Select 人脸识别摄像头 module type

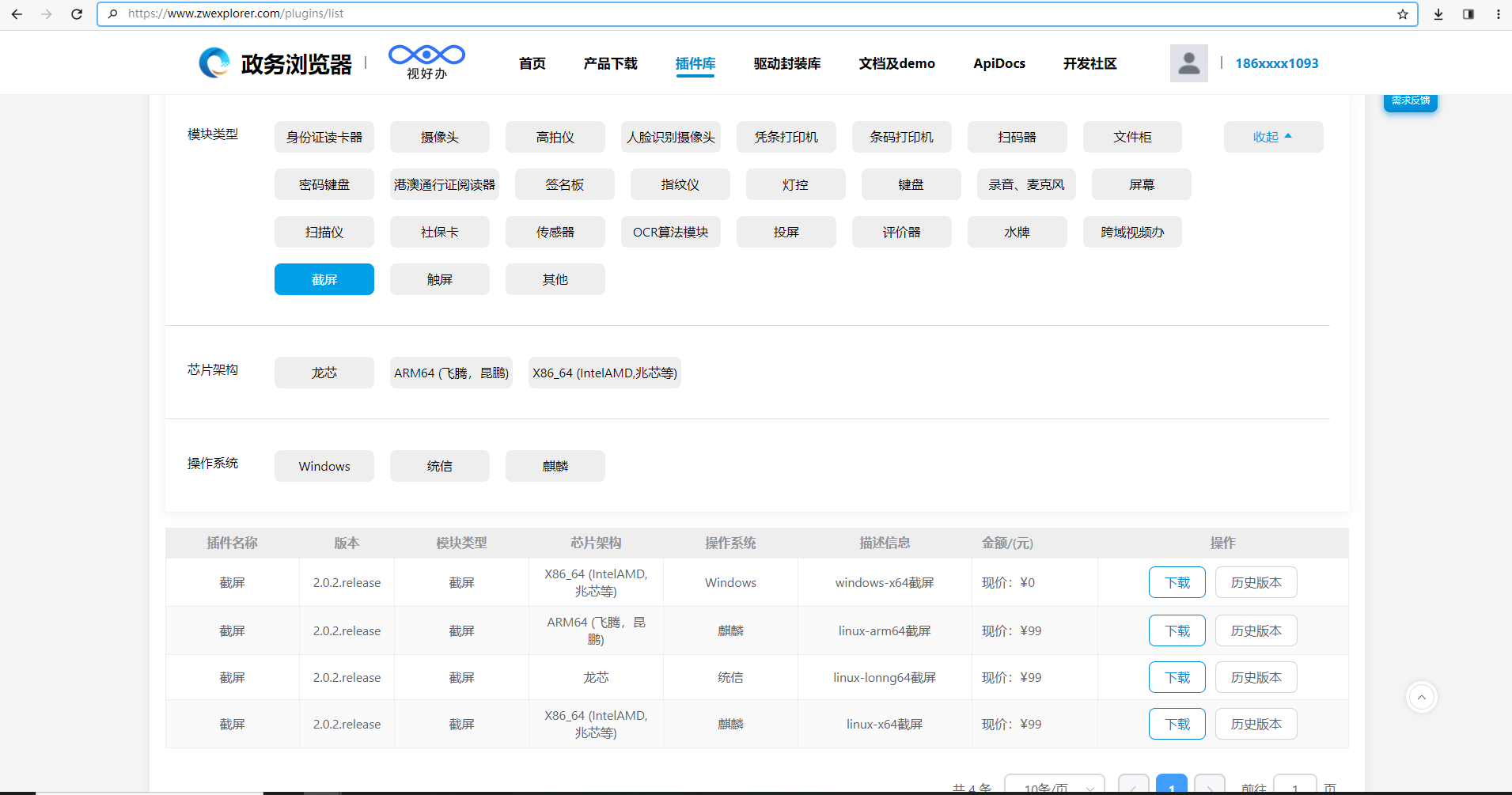[671, 137]
